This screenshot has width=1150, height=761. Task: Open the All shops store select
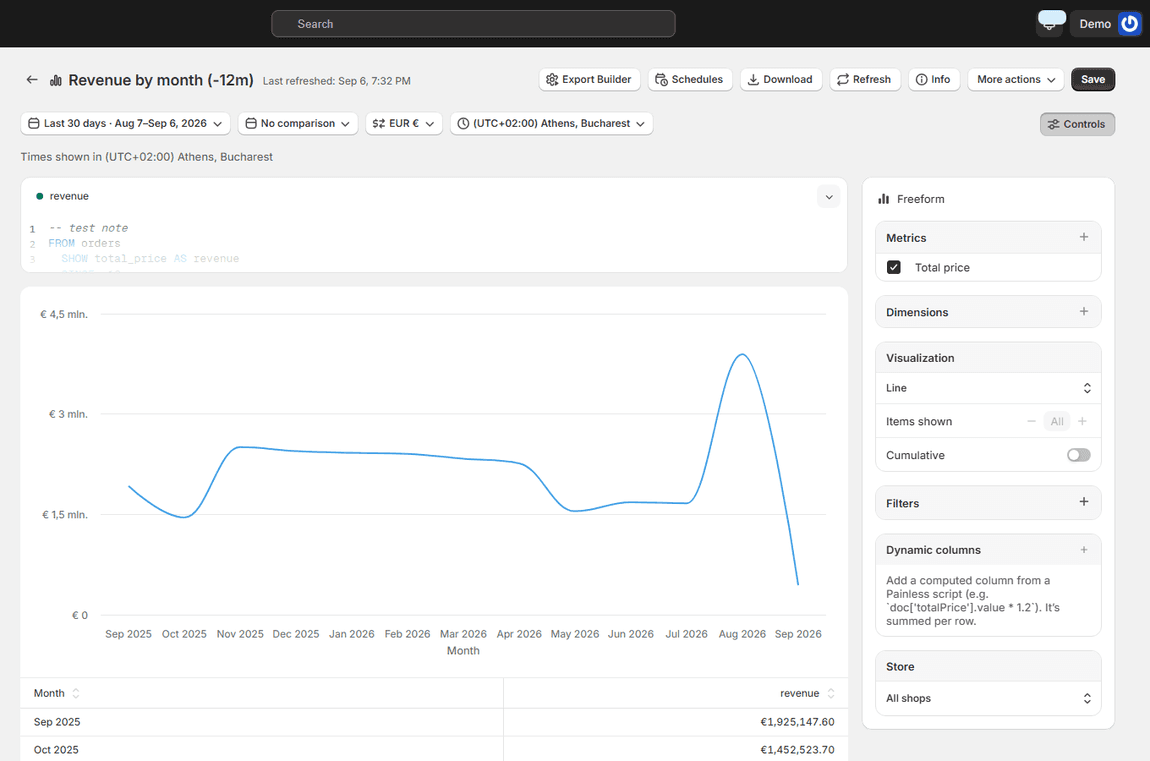pyautogui.click(x=988, y=698)
